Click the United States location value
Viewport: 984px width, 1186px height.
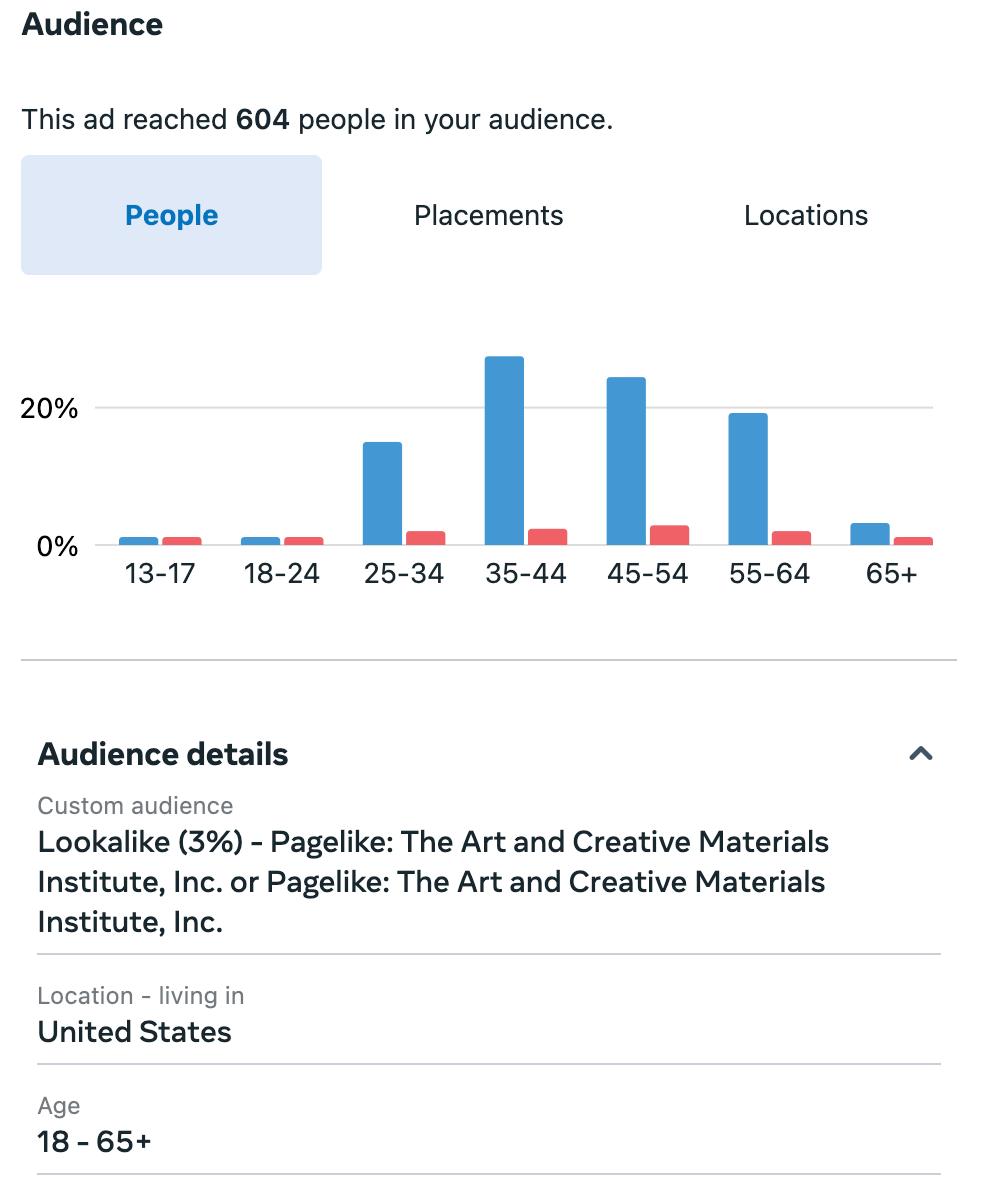(135, 1032)
